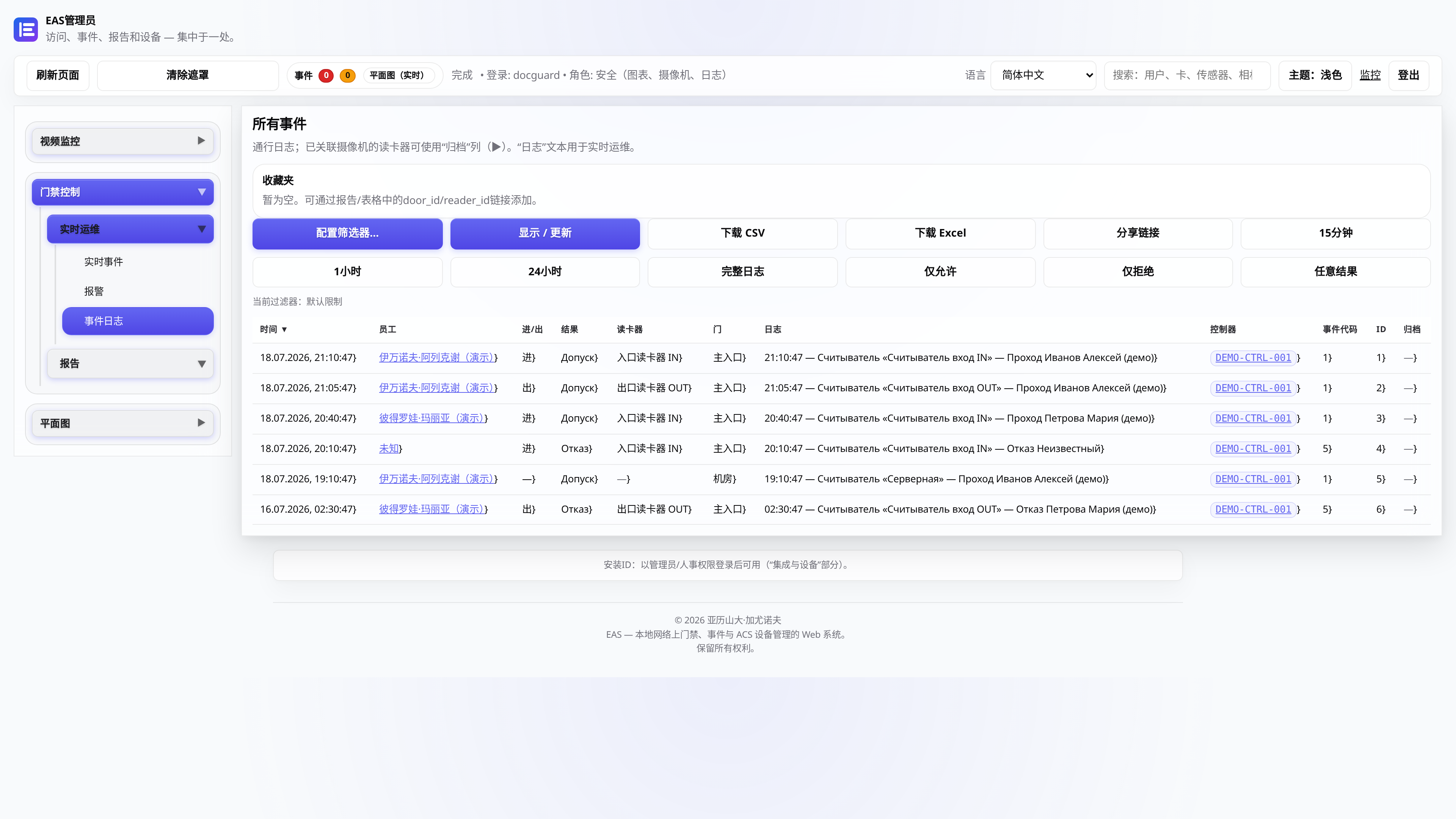Expand the 视频监控 section arrow
This screenshot has height=819, width=1456.
tap(201, 141)
